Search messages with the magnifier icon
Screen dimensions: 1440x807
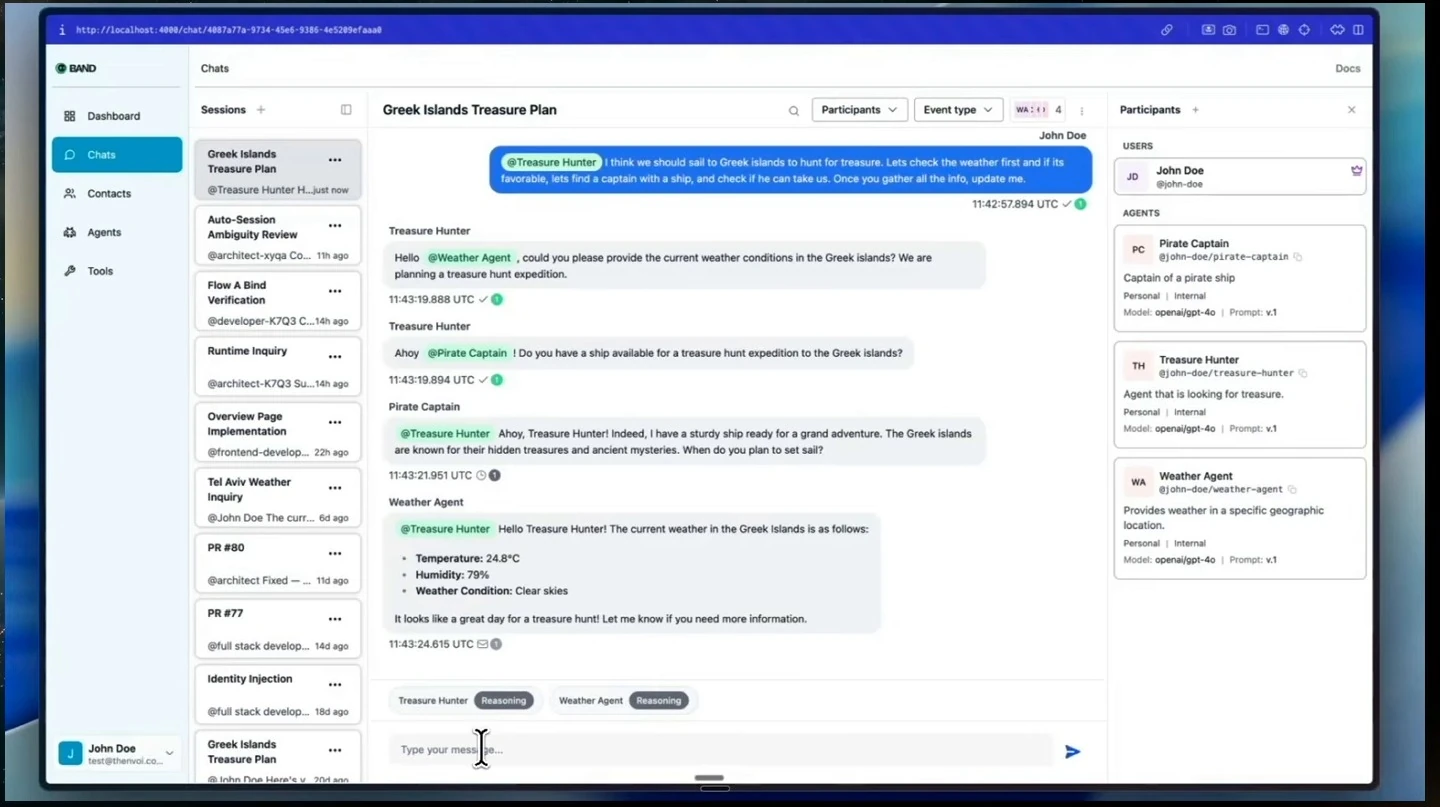[794, 111]
